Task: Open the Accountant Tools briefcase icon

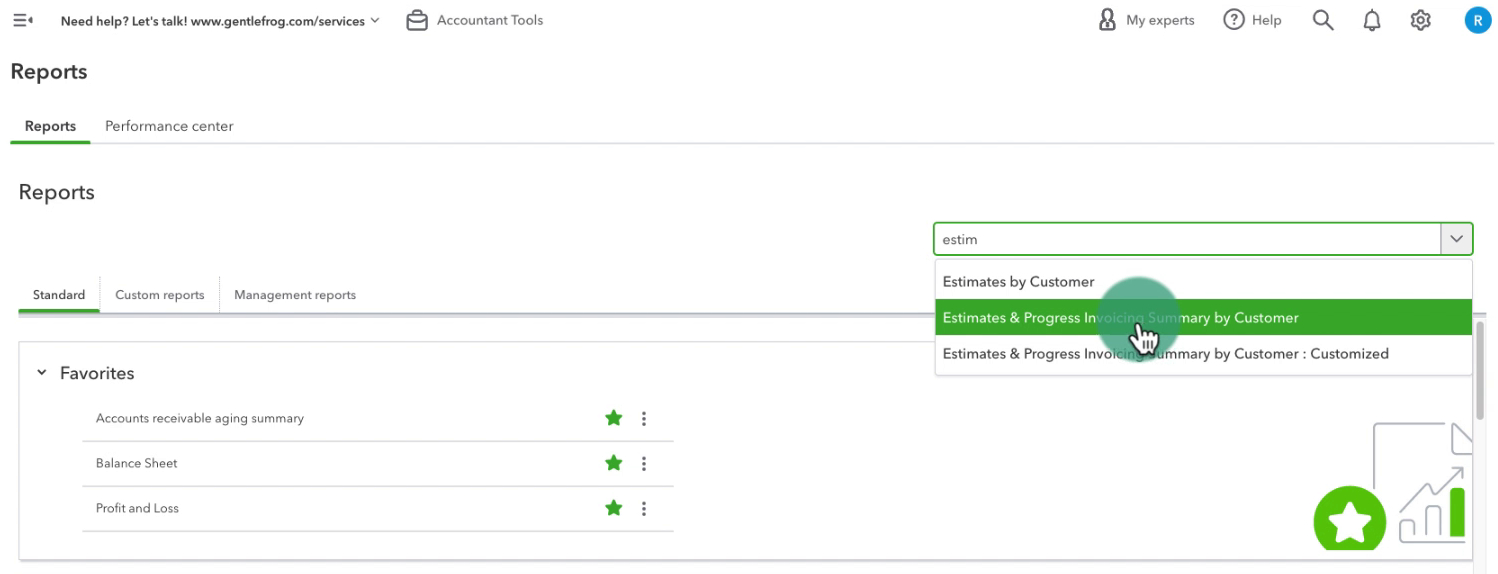Action: click(417, 20)
